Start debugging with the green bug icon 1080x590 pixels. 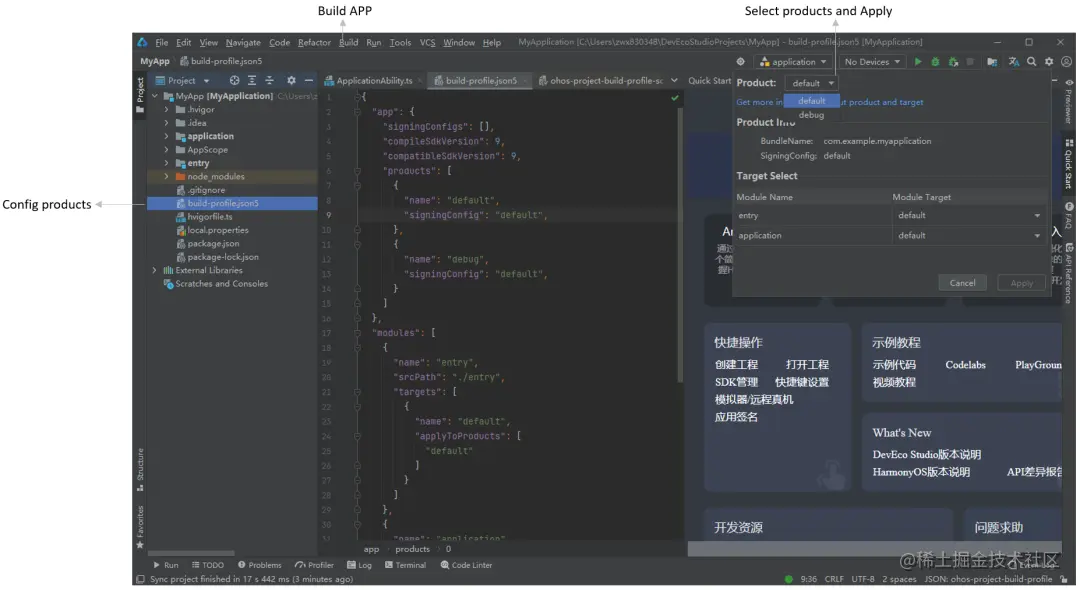click(935, 62)
